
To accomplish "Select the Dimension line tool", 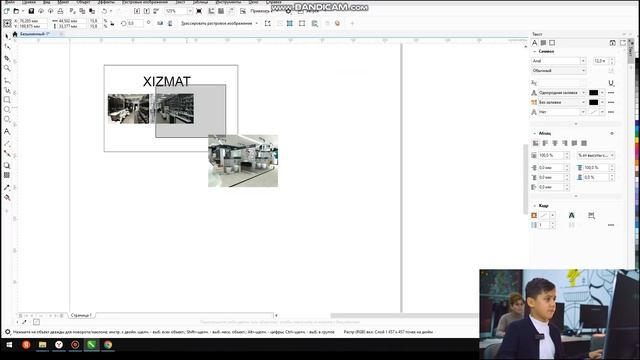I will click(7, 144).
